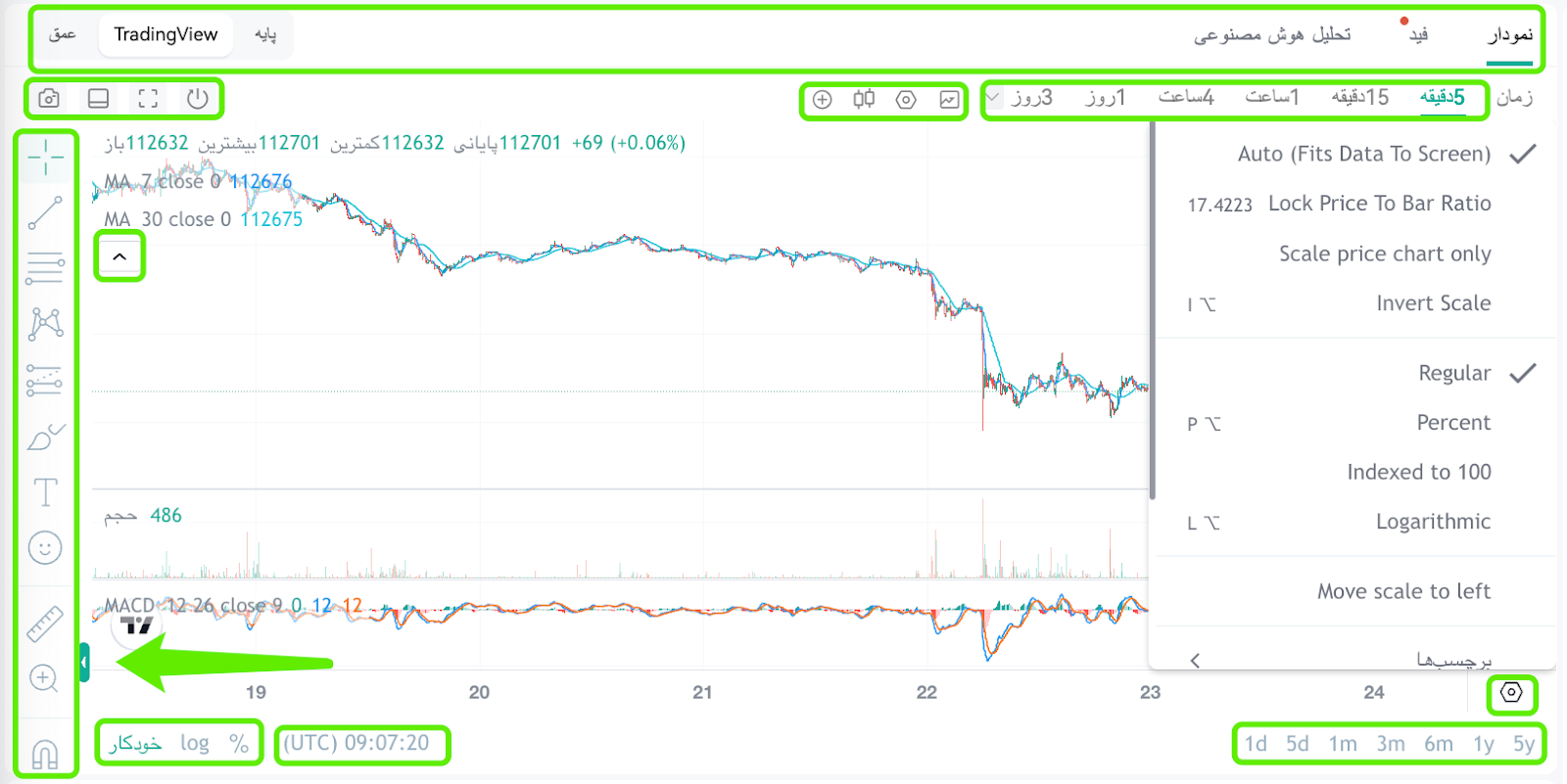Enable magnet mode icon

click(x=45, y=754)
